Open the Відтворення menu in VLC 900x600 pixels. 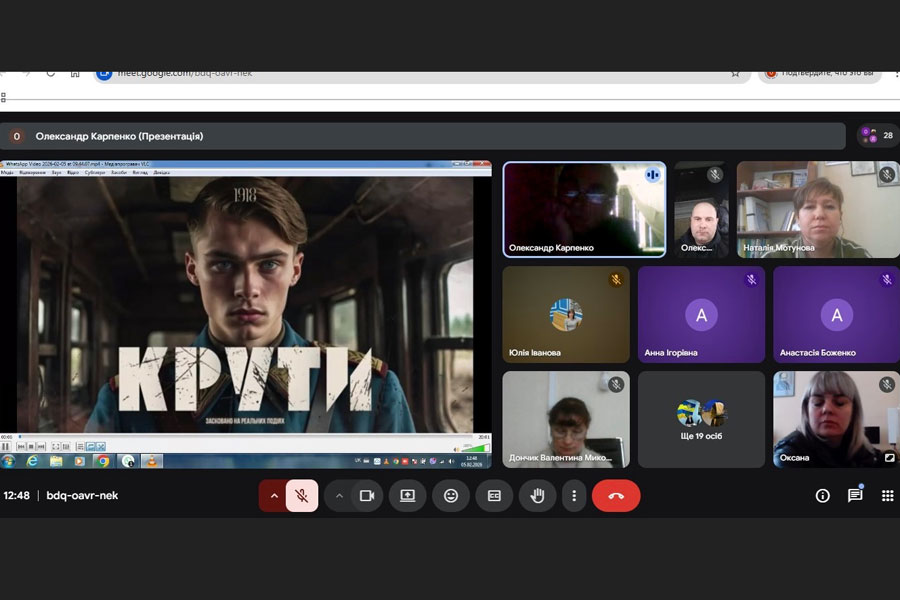(x=33, y=172)
